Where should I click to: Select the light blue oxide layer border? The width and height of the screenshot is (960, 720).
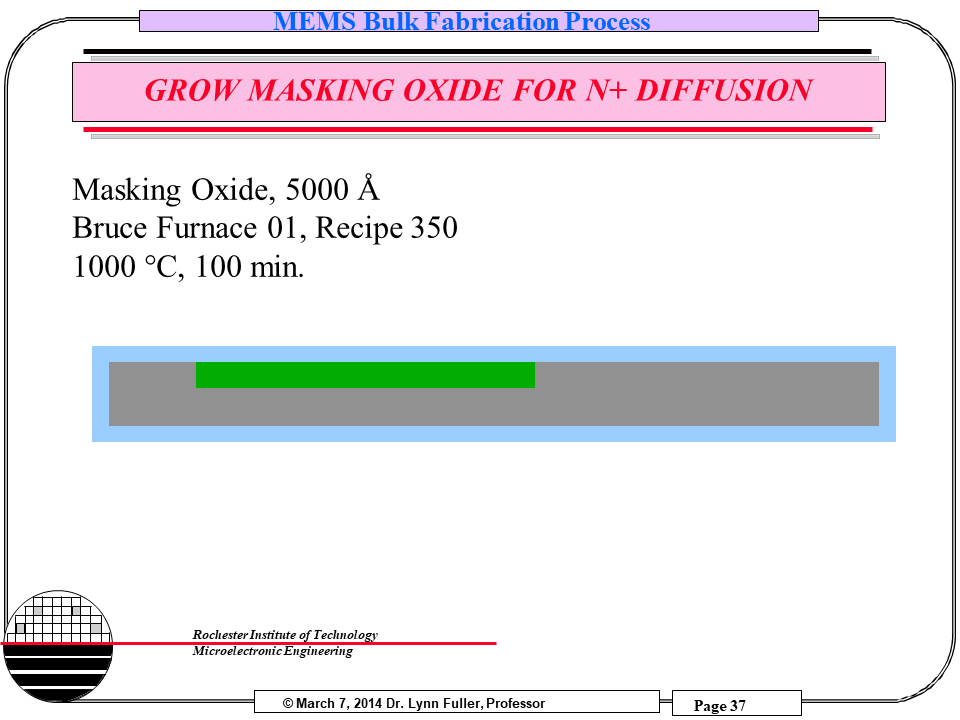point(494,434)
